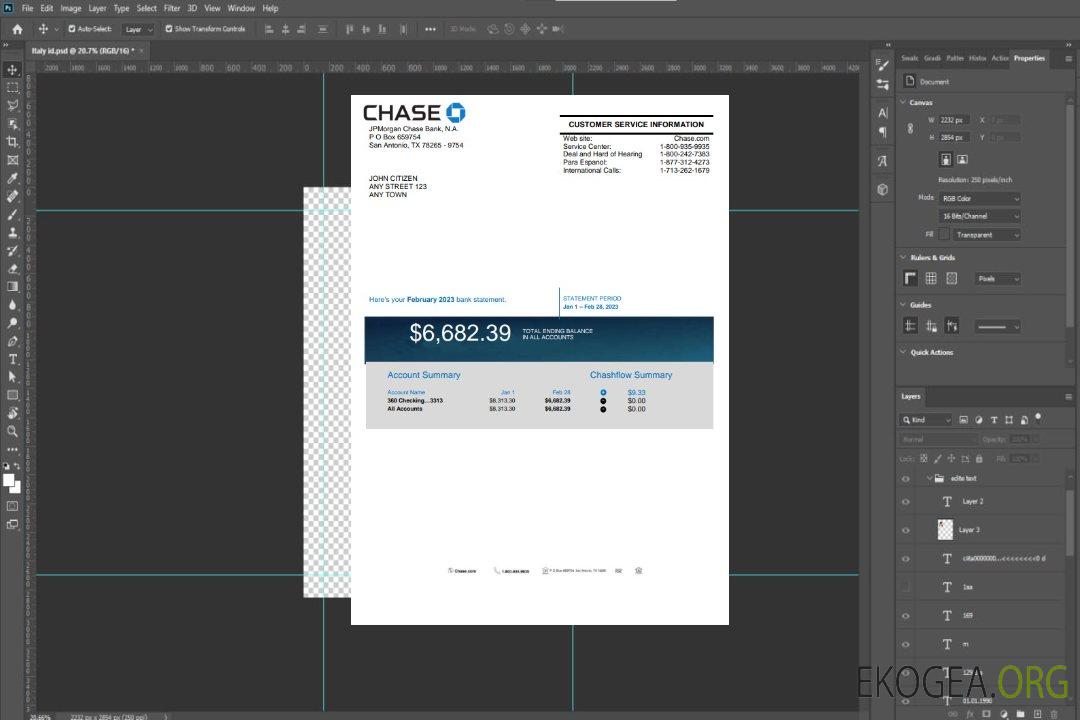Select the Eyedropper tool
The width and height of the screenshot is (1080, 720).
click(12, 178)
